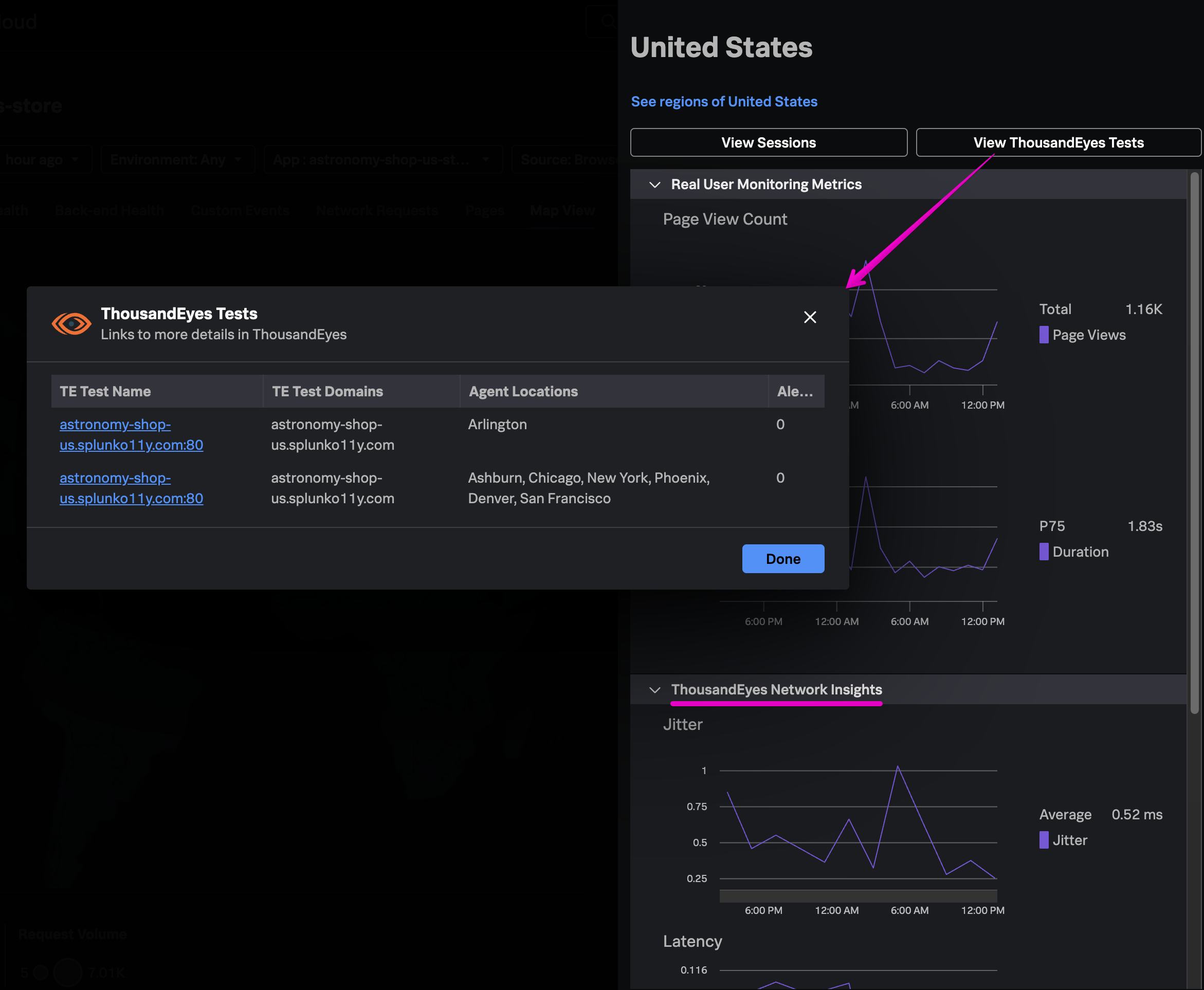Open the first astronomy-shop-us.splunko11y.com:80 test link

click(x=131, y=434)
